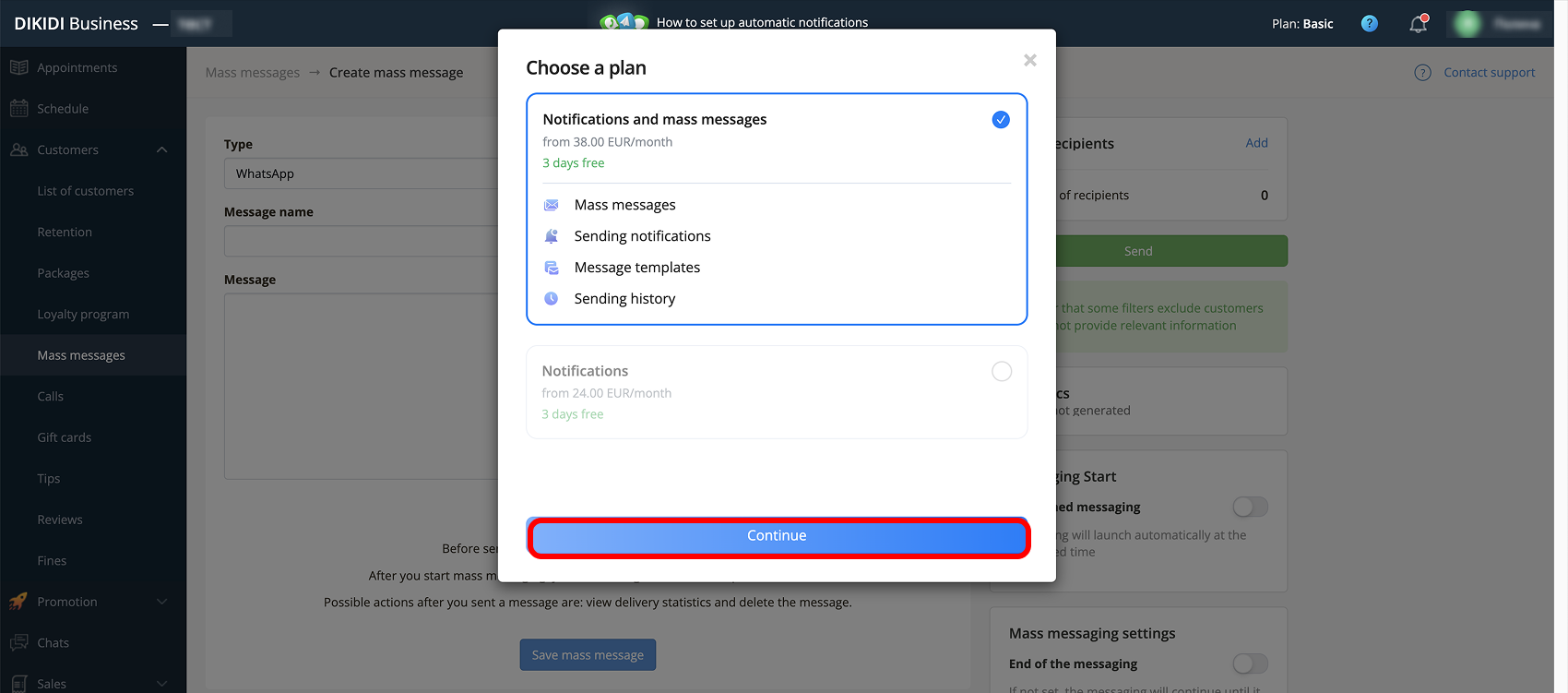Image resolution: width=1568 pixels, height=693 pixels.
Task: Click the Message name input field
Action: 362,241
